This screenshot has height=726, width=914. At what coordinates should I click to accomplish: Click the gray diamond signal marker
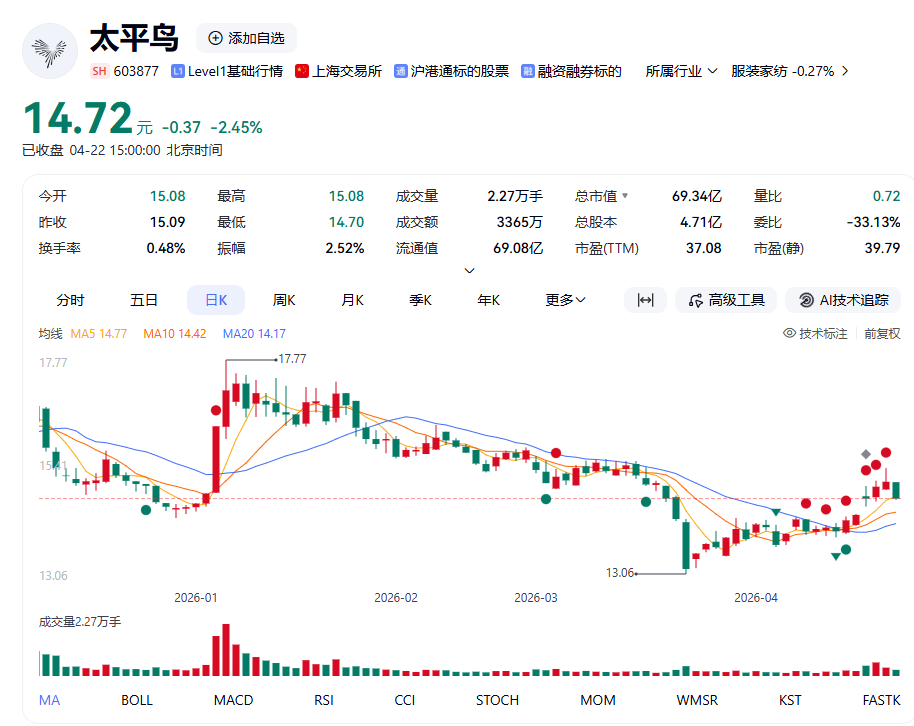[x=866, y=454]
